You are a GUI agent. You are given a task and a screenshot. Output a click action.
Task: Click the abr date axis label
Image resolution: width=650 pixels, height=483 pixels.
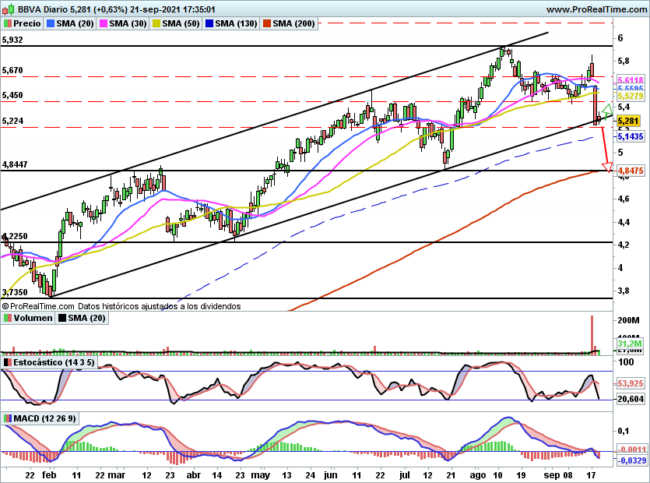point(194,475)
